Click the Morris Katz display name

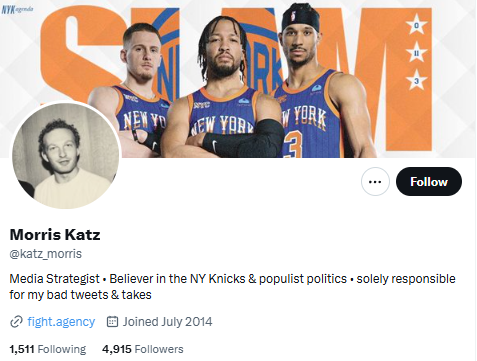pos(55,235)
